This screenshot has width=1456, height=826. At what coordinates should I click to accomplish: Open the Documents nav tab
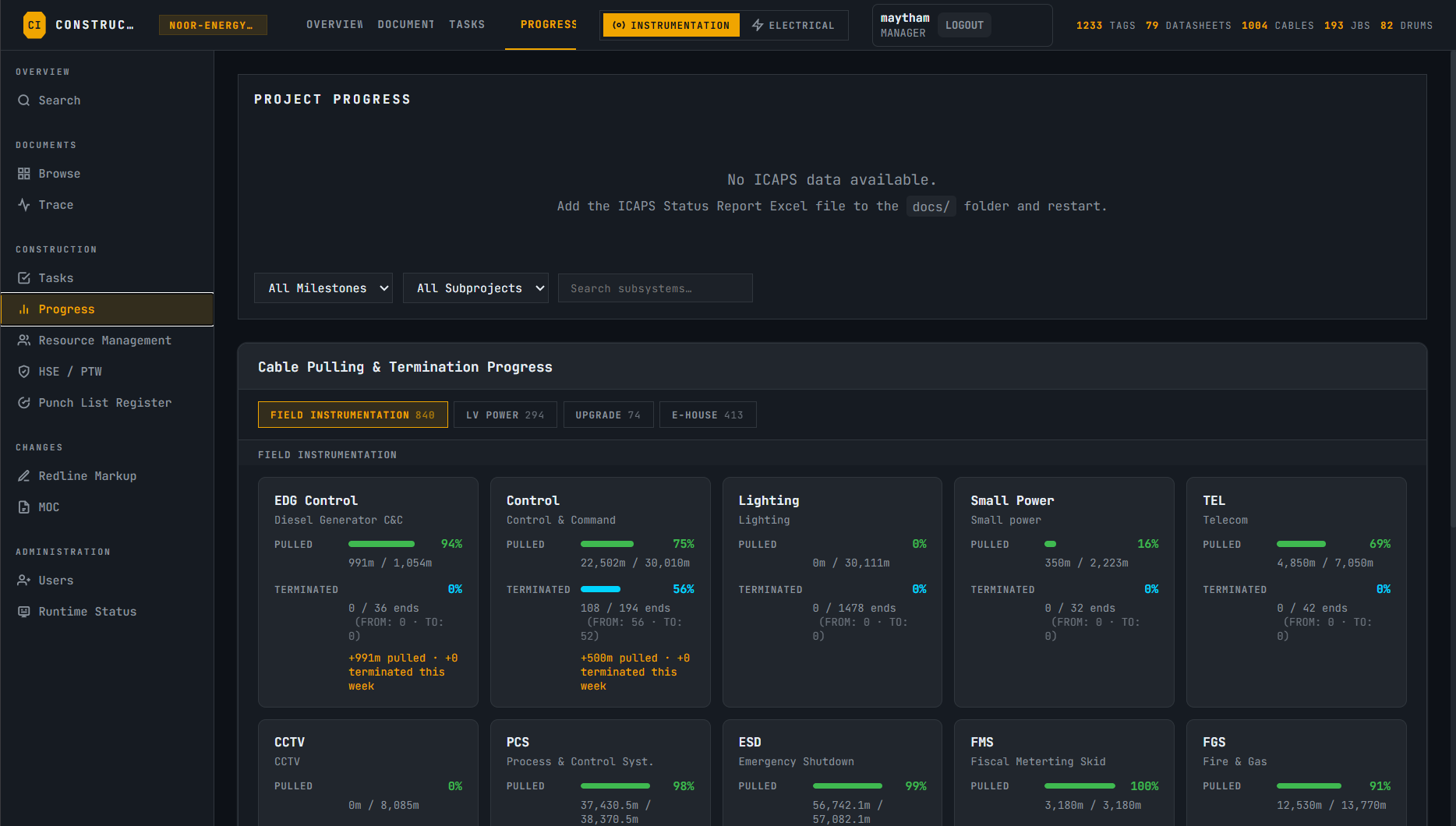[406, 25]
